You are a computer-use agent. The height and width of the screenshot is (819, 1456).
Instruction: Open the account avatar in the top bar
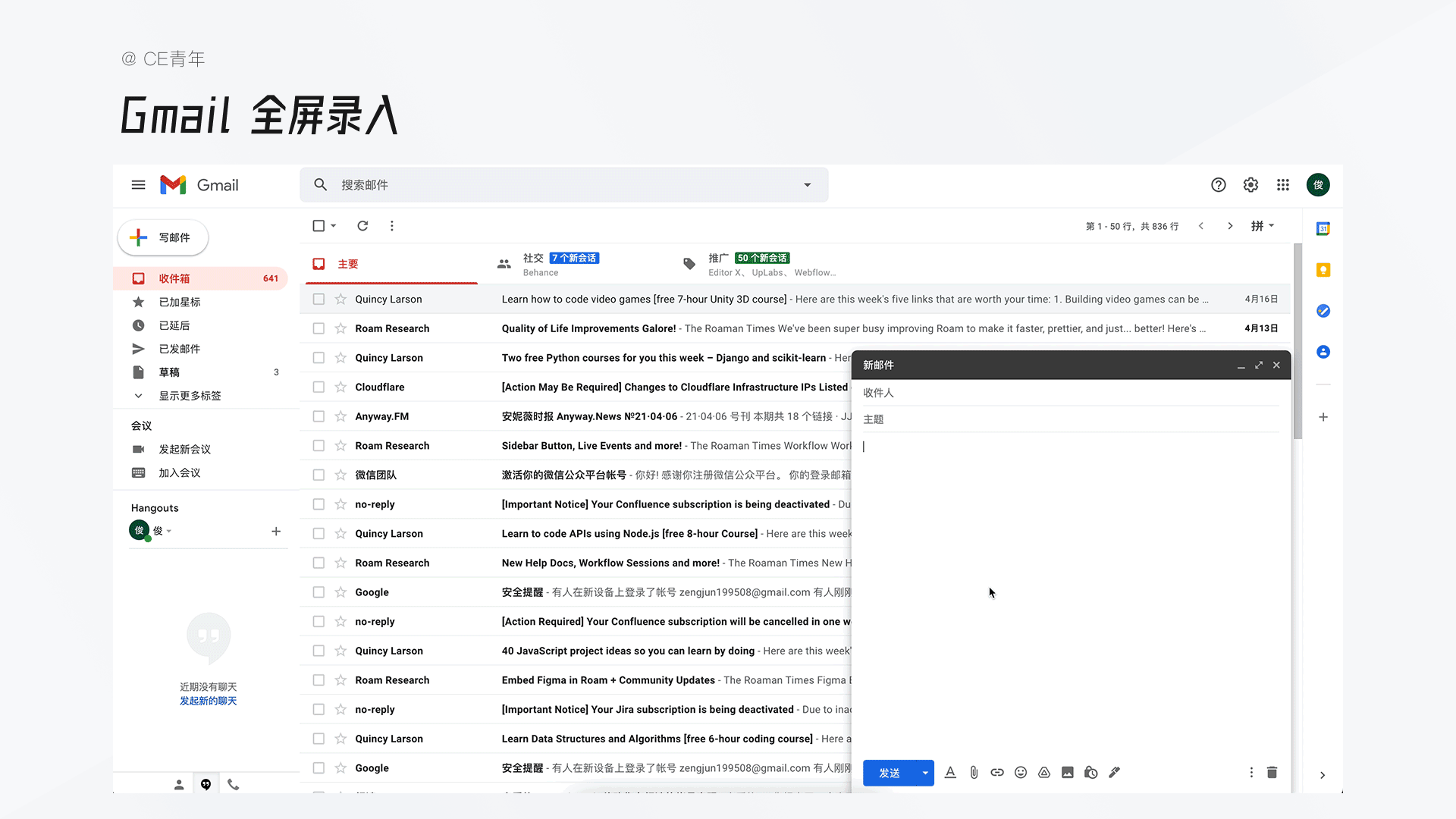[x=1318, y=185]
